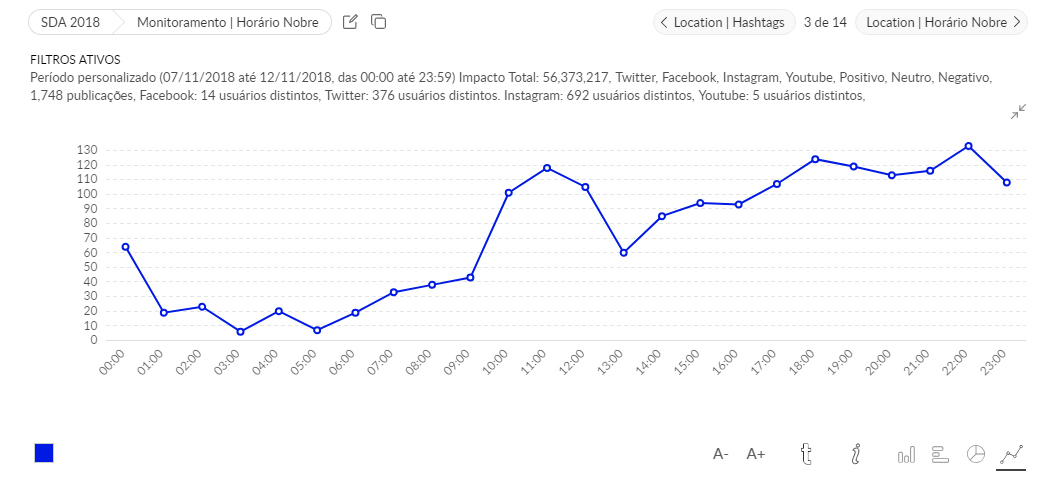The image size is (1048, 492).
Task: Select the line chart view icon
Action: click(1011, 455)
